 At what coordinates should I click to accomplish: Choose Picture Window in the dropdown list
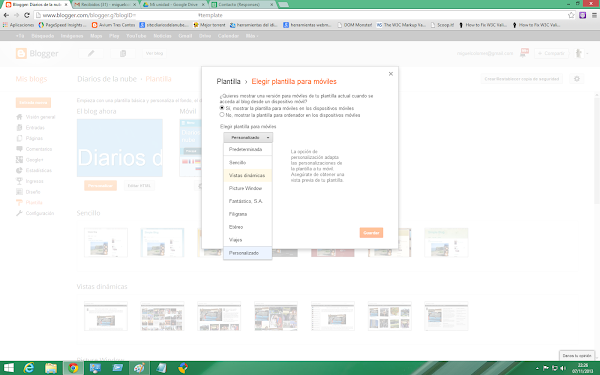[x=248, y=188]
